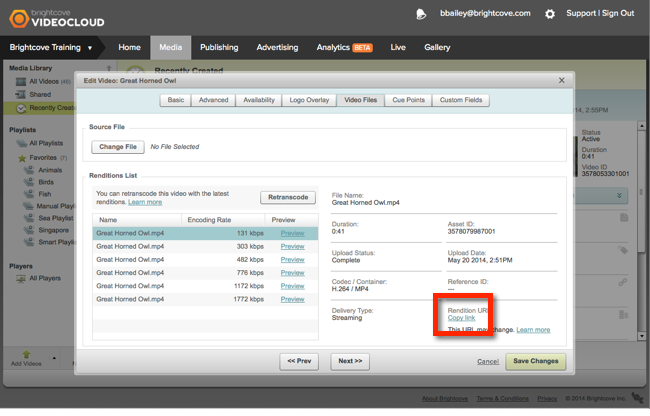Click the Next >> button
Screen dimensions: 650x416
350,362
